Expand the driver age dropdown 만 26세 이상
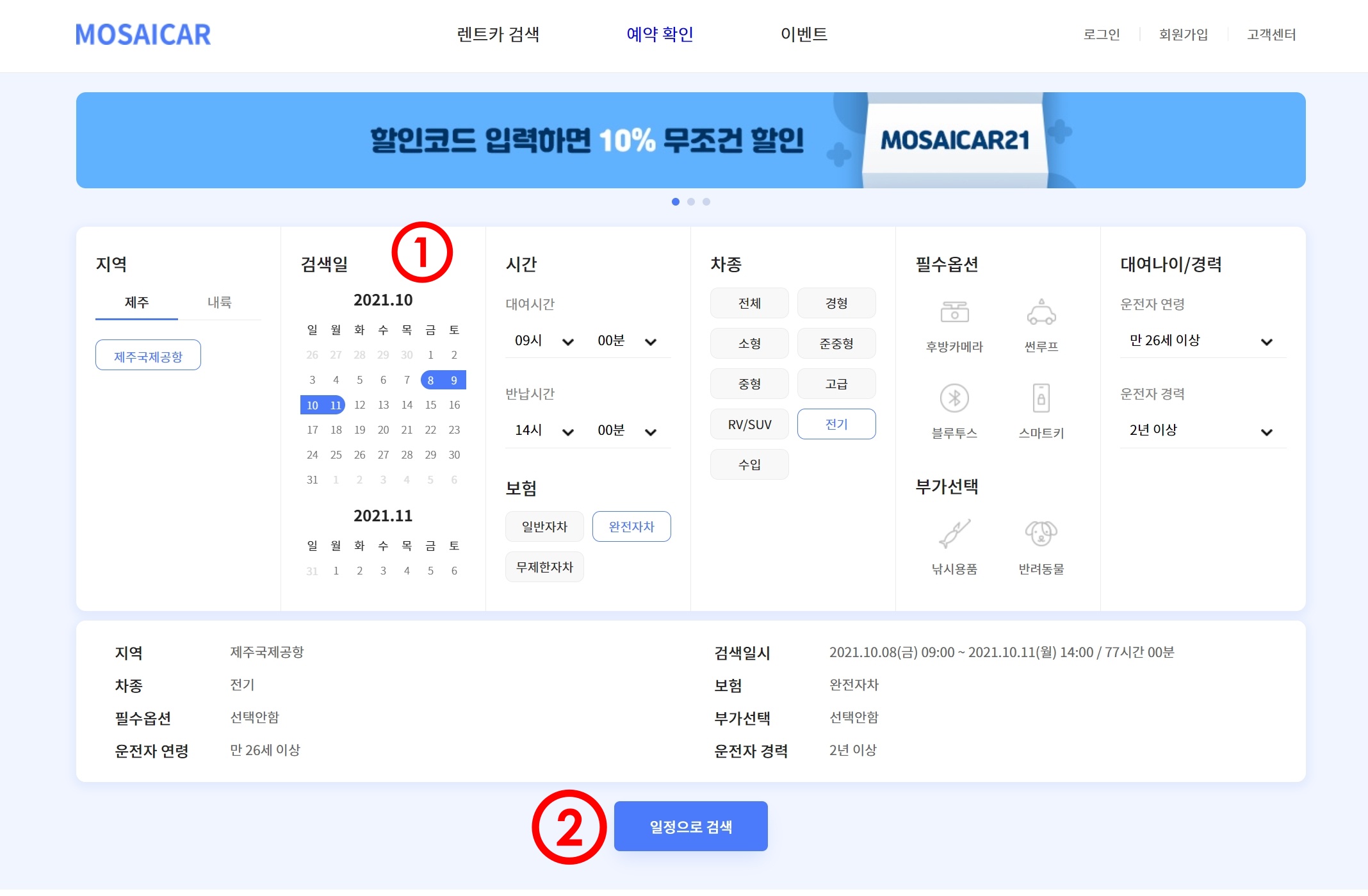1368x896 pixels. (1202, 341)
